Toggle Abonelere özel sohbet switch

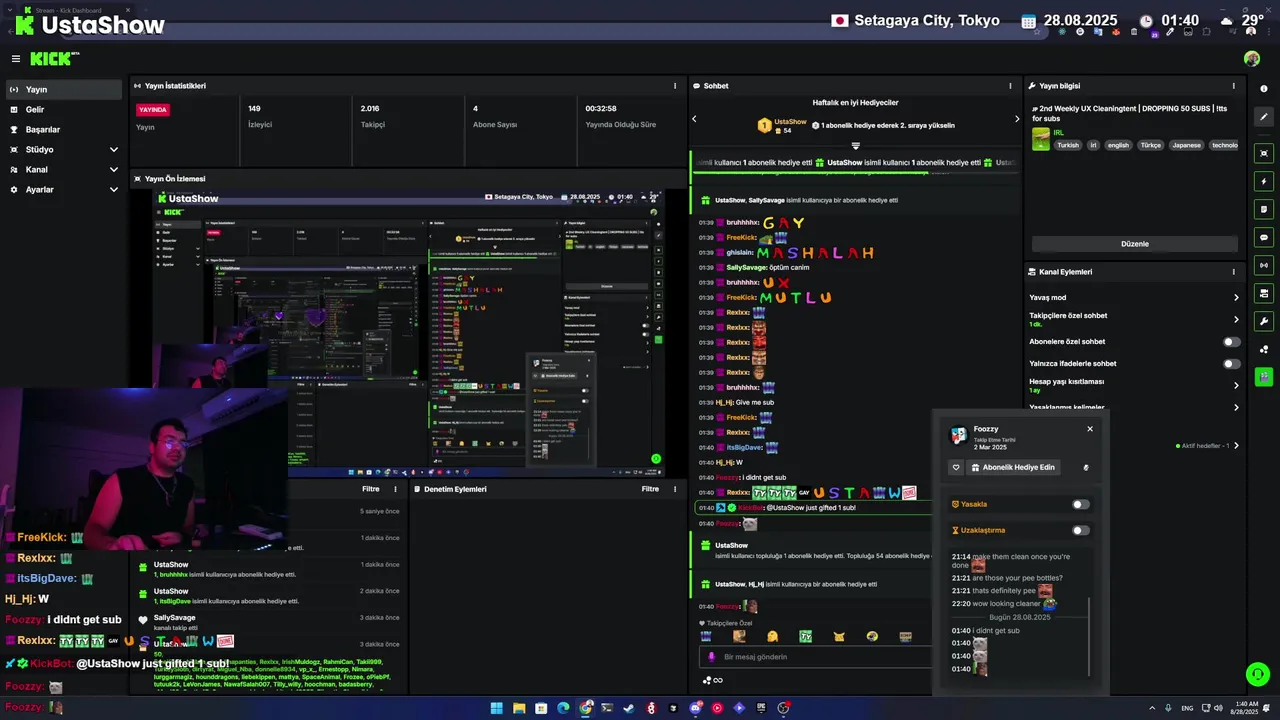tap(1232, 342)
